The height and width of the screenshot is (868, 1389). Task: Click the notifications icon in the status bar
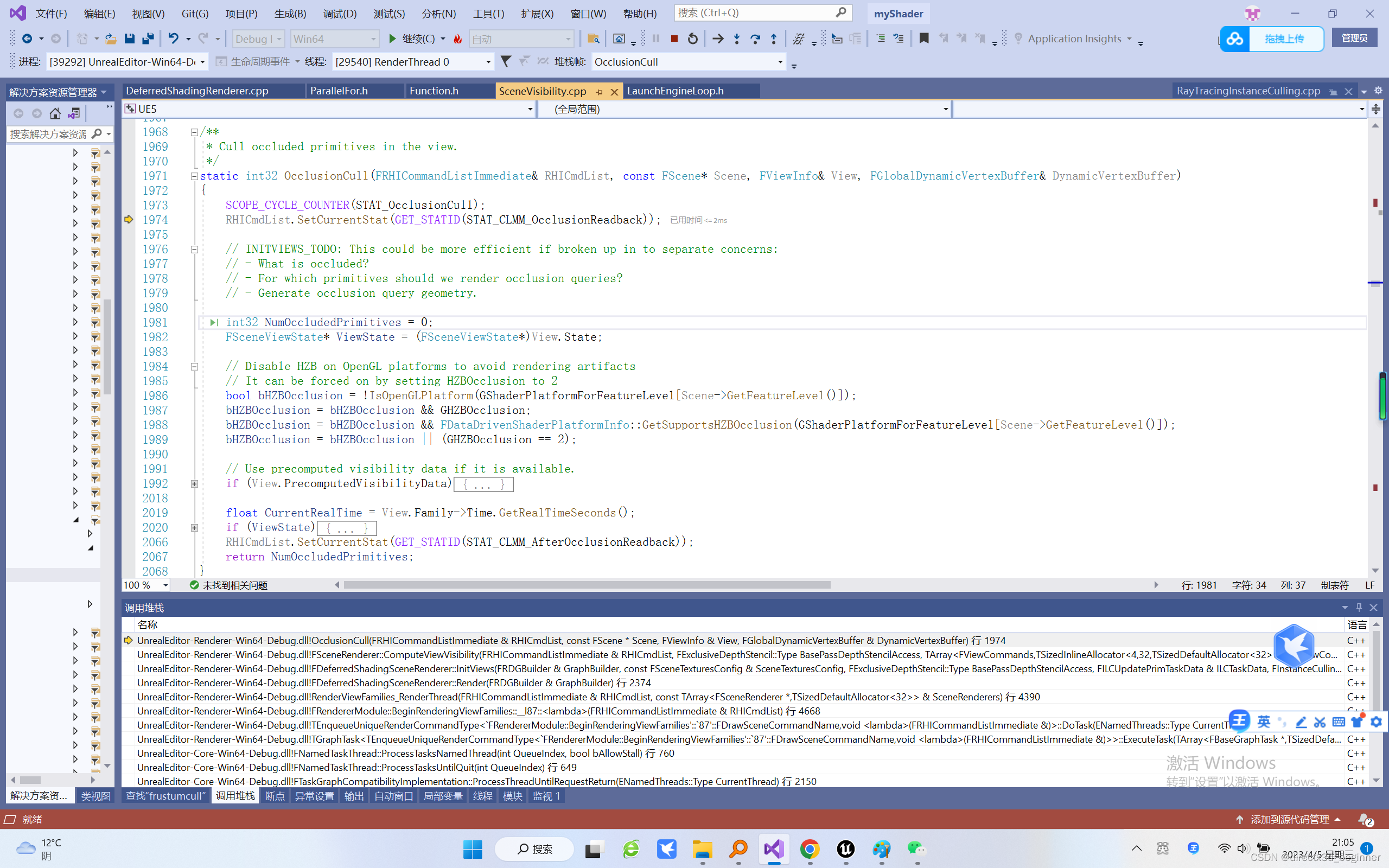pos(1365,820)
